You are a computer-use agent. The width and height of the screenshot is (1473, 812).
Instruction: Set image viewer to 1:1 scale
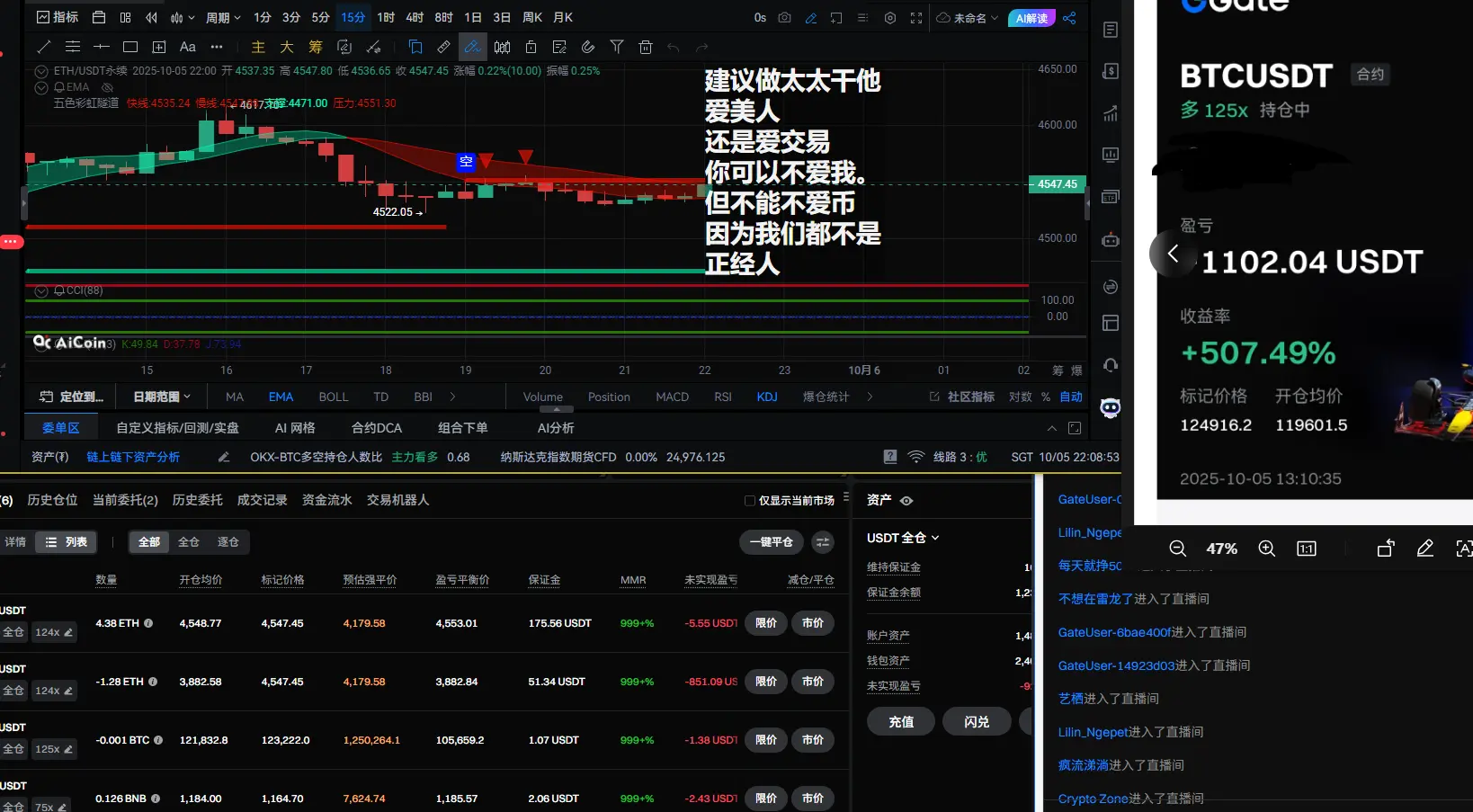pyautogui.click(x=1307, y=549)
